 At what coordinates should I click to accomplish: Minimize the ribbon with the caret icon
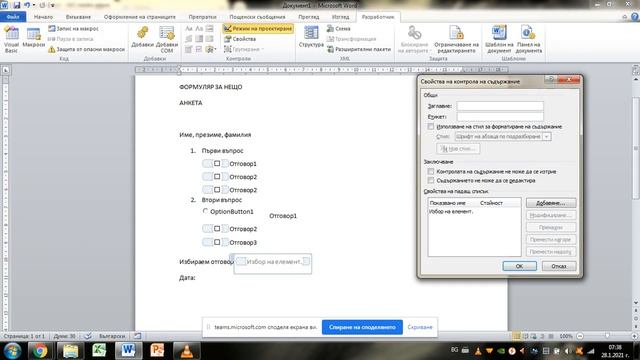(624, 17)
